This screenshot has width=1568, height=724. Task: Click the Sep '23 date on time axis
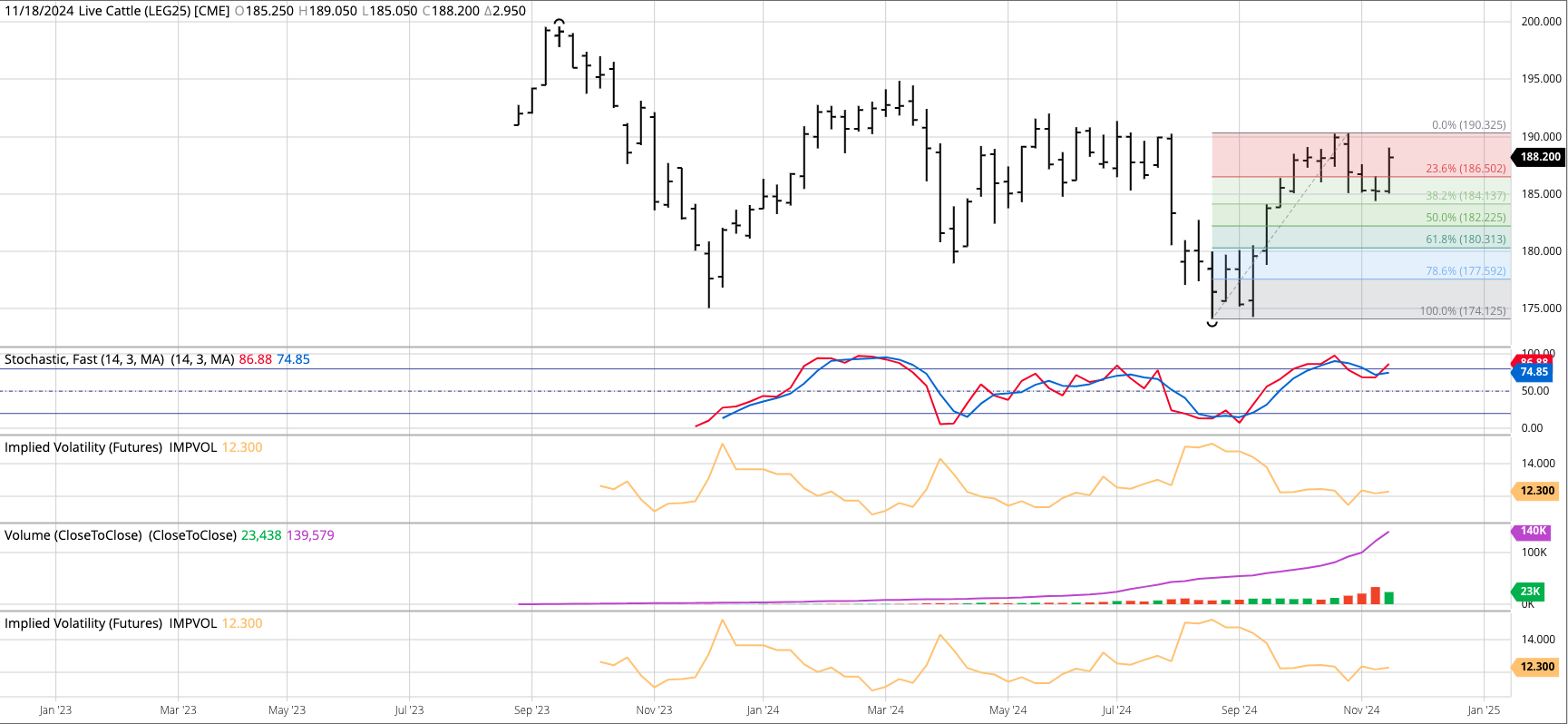pos(531,710)
